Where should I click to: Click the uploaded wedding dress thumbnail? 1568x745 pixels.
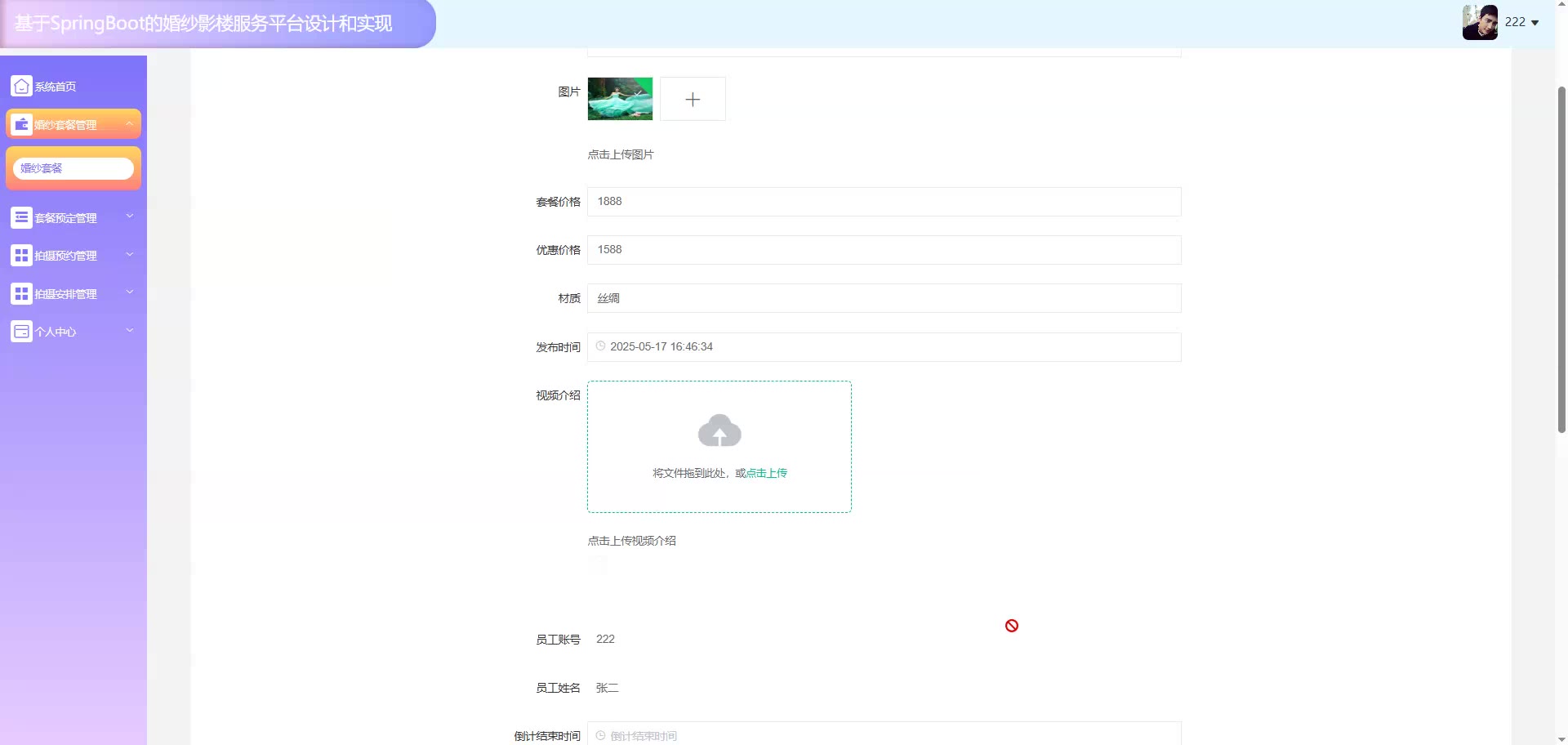(620, 99)
